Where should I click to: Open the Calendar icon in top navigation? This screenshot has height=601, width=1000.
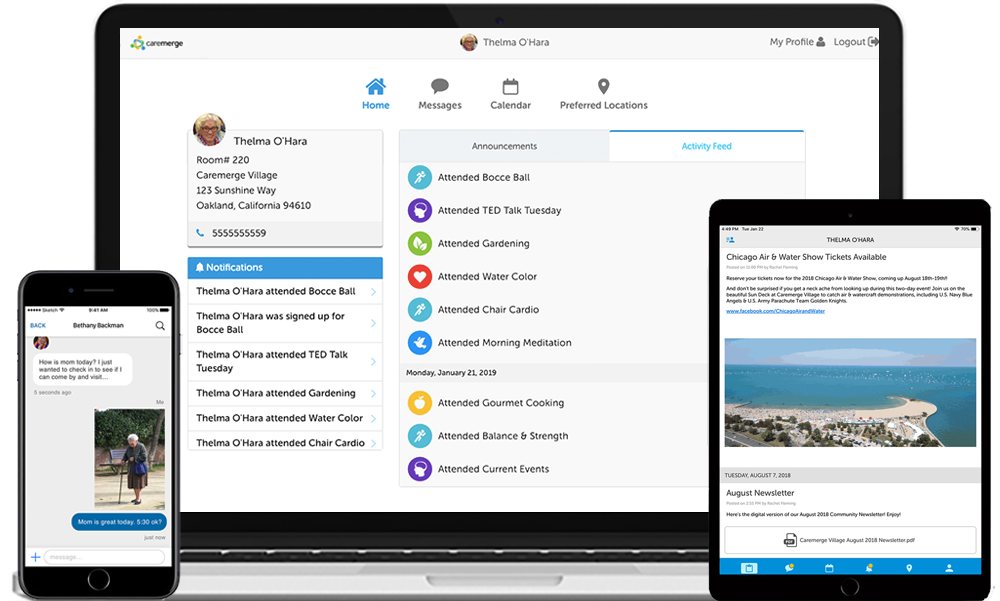tap(511, 86)
